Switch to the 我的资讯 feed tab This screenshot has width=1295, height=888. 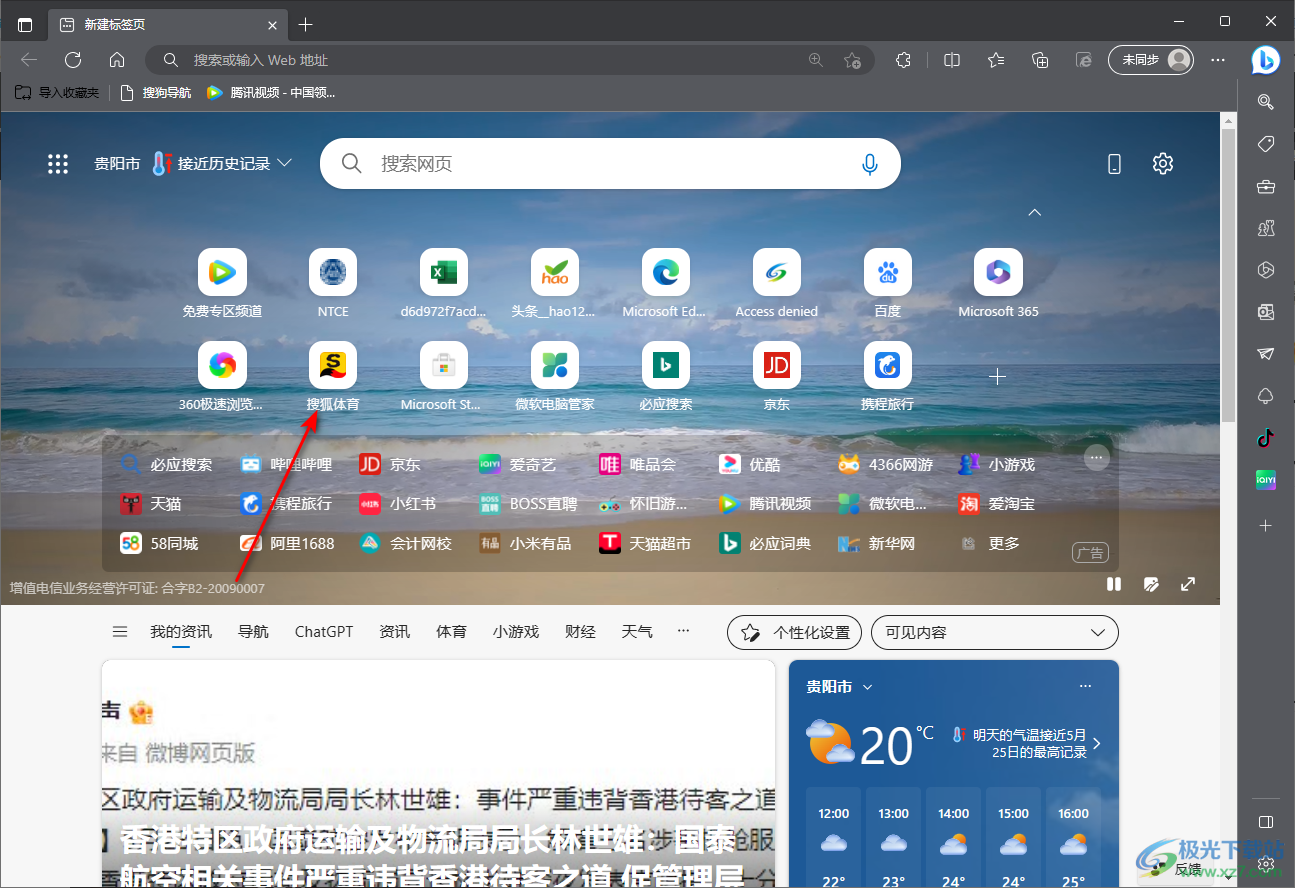(181, 632)
